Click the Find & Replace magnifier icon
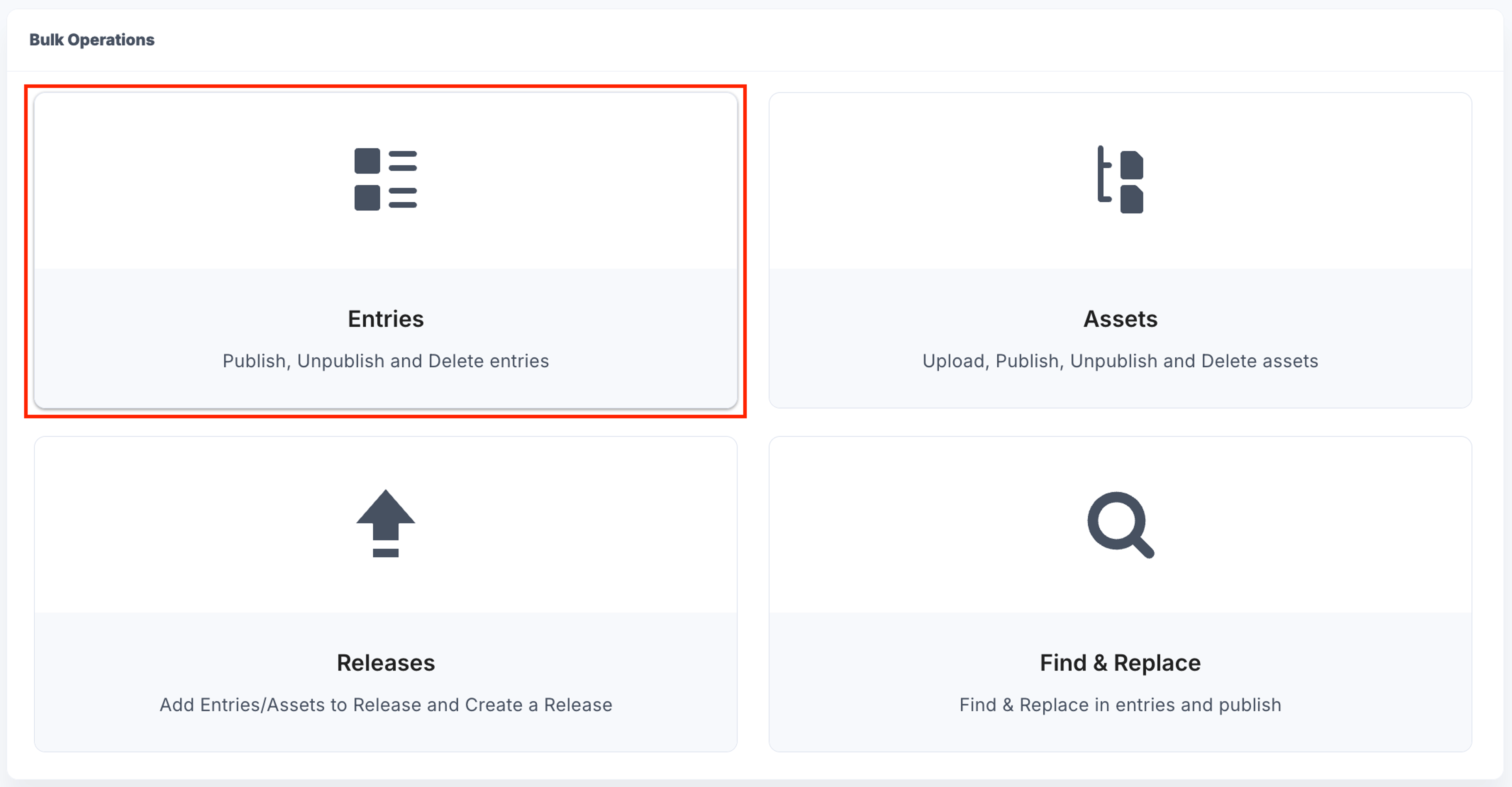 point(1121,525)
